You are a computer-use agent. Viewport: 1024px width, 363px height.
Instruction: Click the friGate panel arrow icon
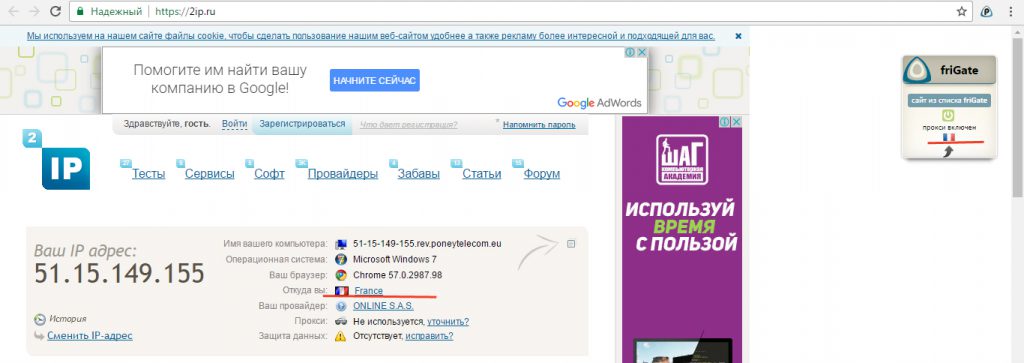click(948, 151)
